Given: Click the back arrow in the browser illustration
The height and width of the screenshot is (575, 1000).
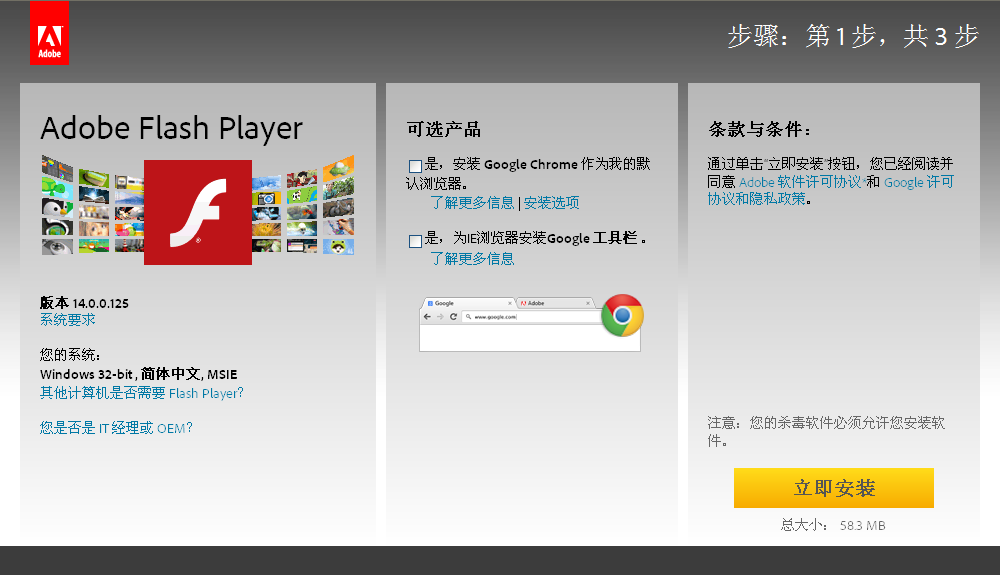Looking at the screenshot, I should [x=428, y=316].
